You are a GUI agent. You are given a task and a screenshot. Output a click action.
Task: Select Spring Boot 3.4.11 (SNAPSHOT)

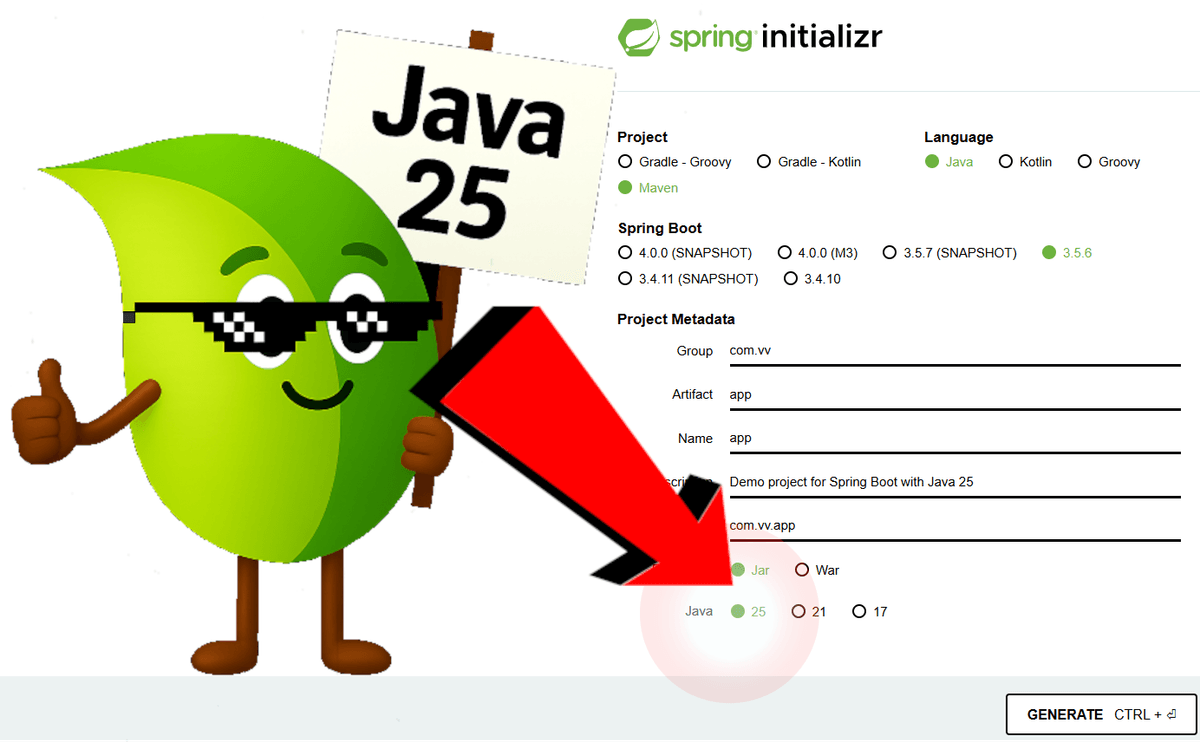point(688,279)
